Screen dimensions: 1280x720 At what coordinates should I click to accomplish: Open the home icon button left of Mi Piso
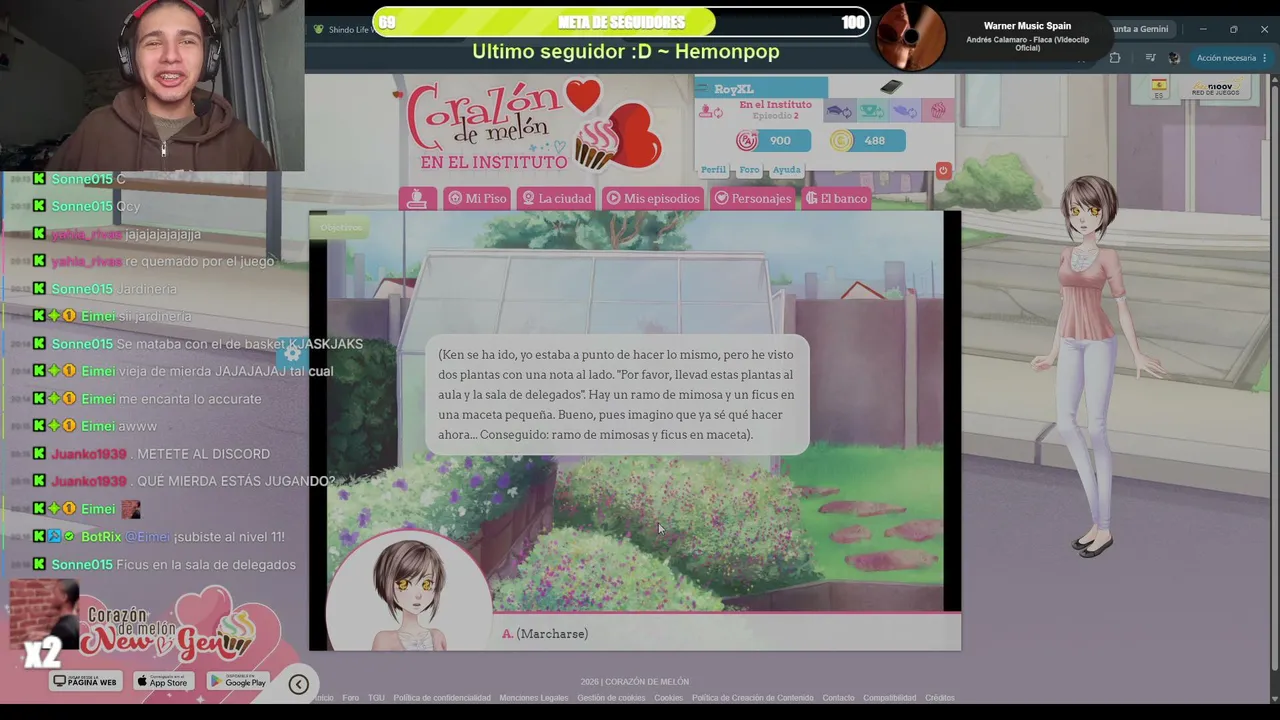pos(417,198)
